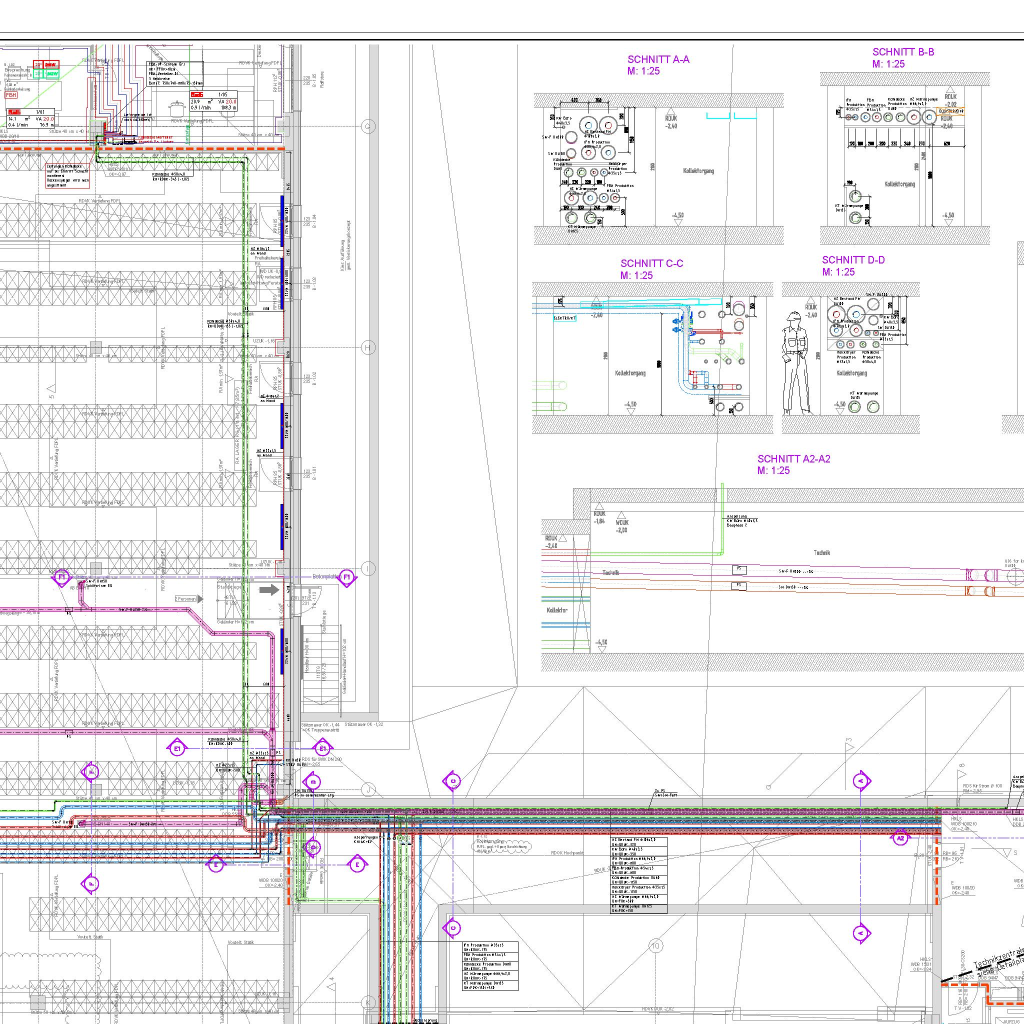Click the grid axis circle labeled H

point(367,347)
